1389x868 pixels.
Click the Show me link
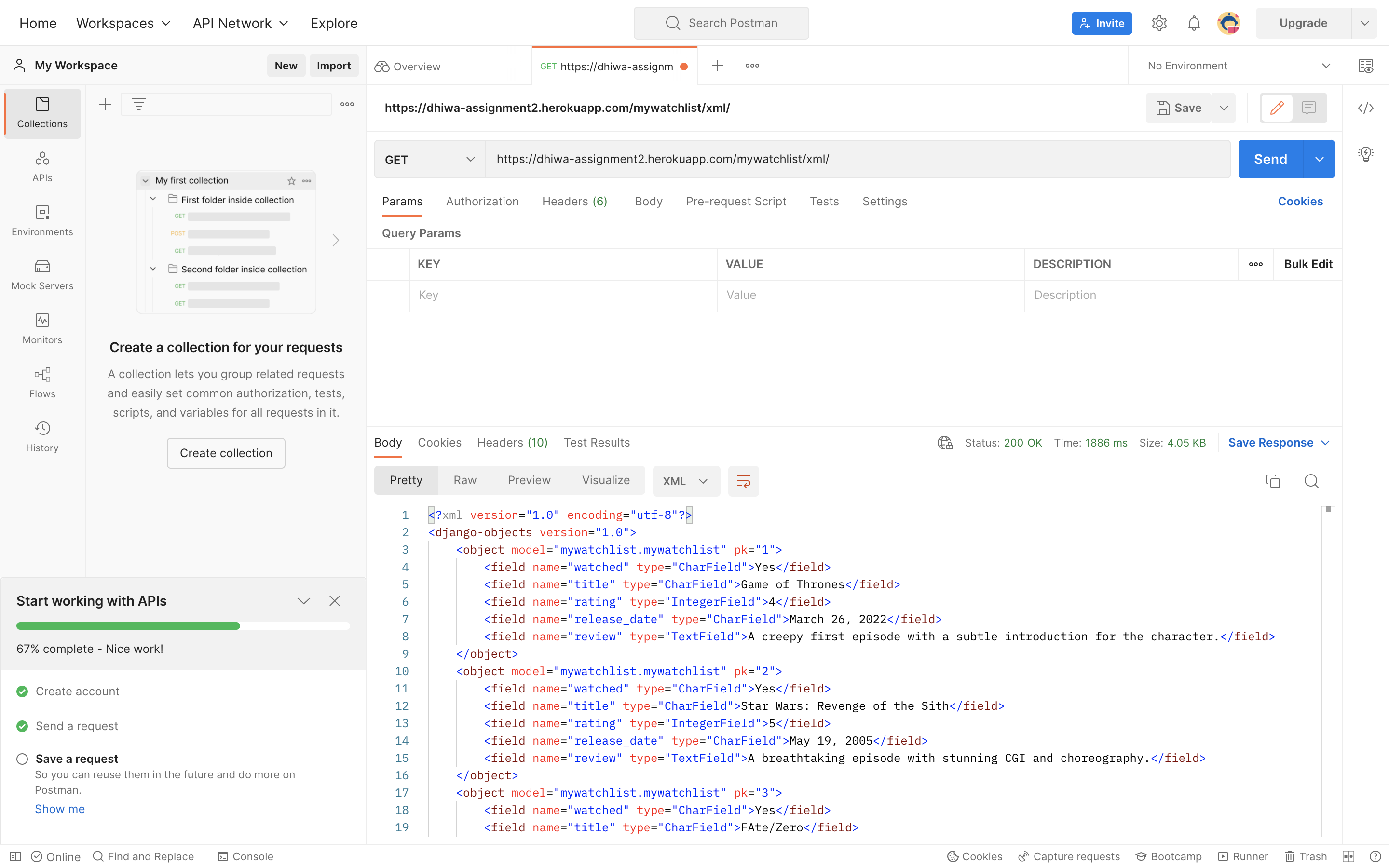coord(60,808)
